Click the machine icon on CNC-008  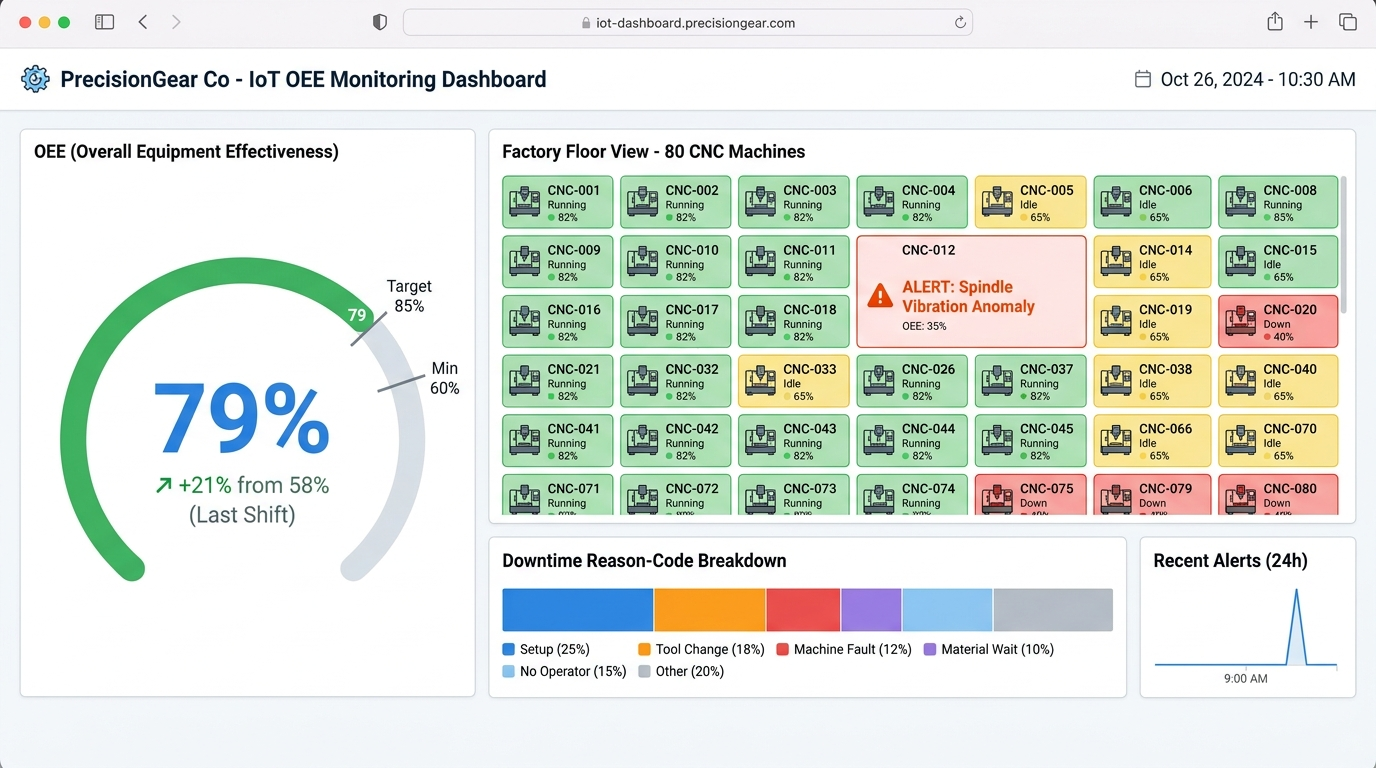(x=1241, y=203)
